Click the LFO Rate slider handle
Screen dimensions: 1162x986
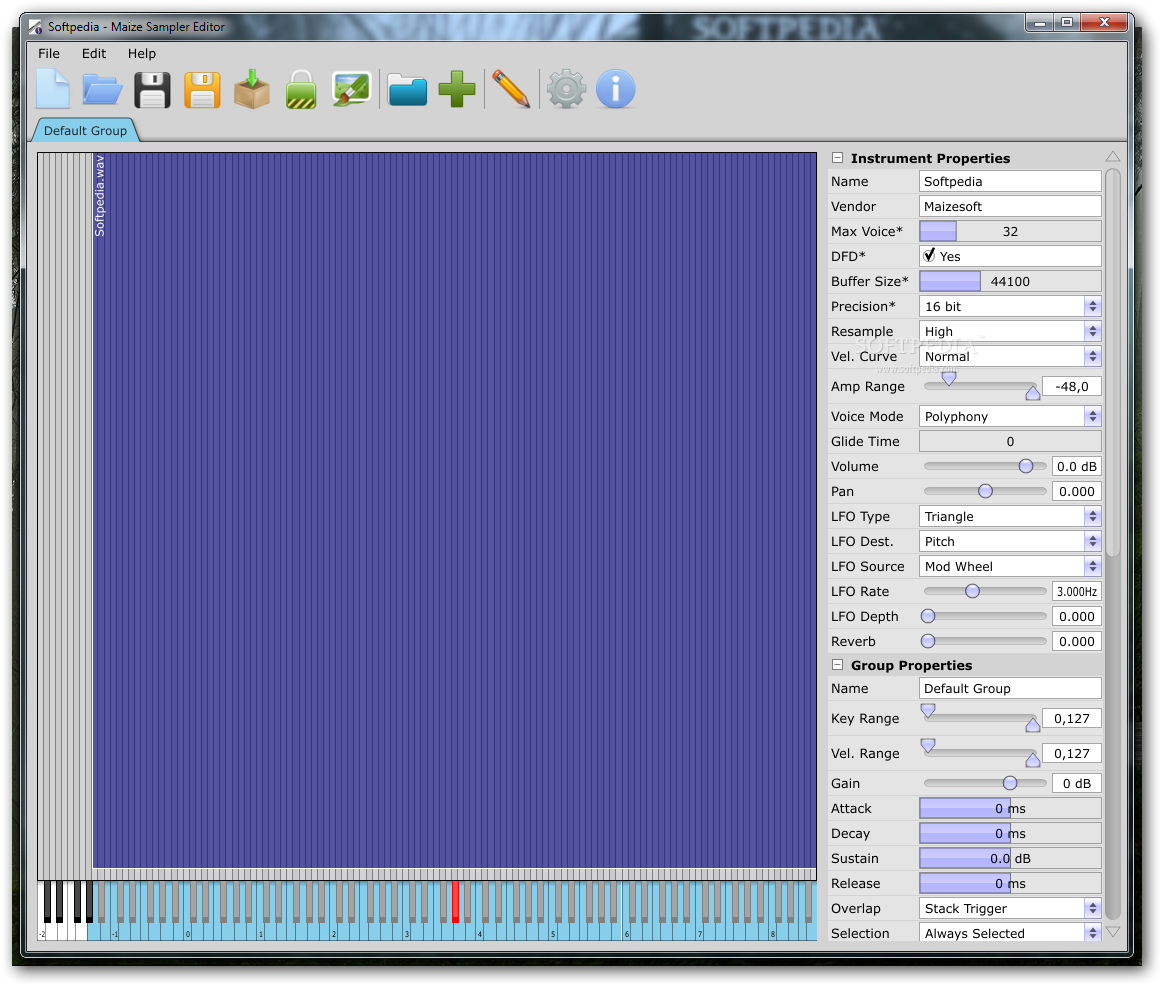tap(972, 591)
